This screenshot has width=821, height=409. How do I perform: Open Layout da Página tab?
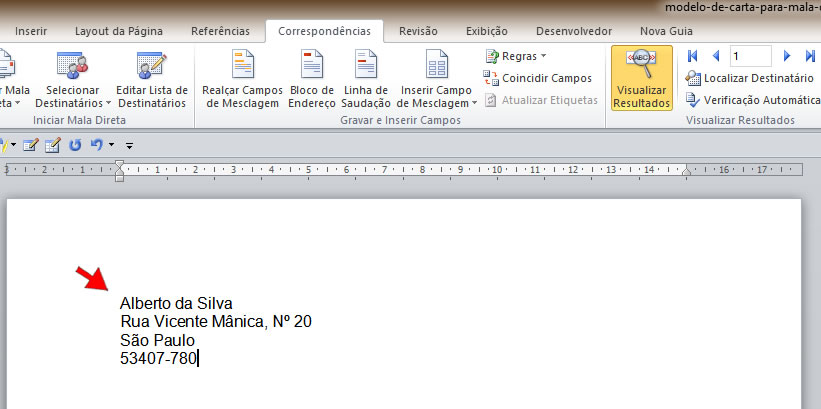click(119, 31)
